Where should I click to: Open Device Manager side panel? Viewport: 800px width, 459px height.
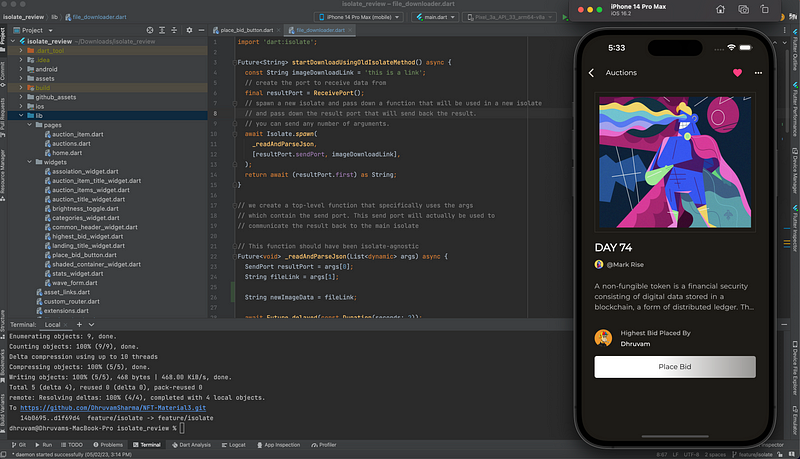tap(795, 170)
